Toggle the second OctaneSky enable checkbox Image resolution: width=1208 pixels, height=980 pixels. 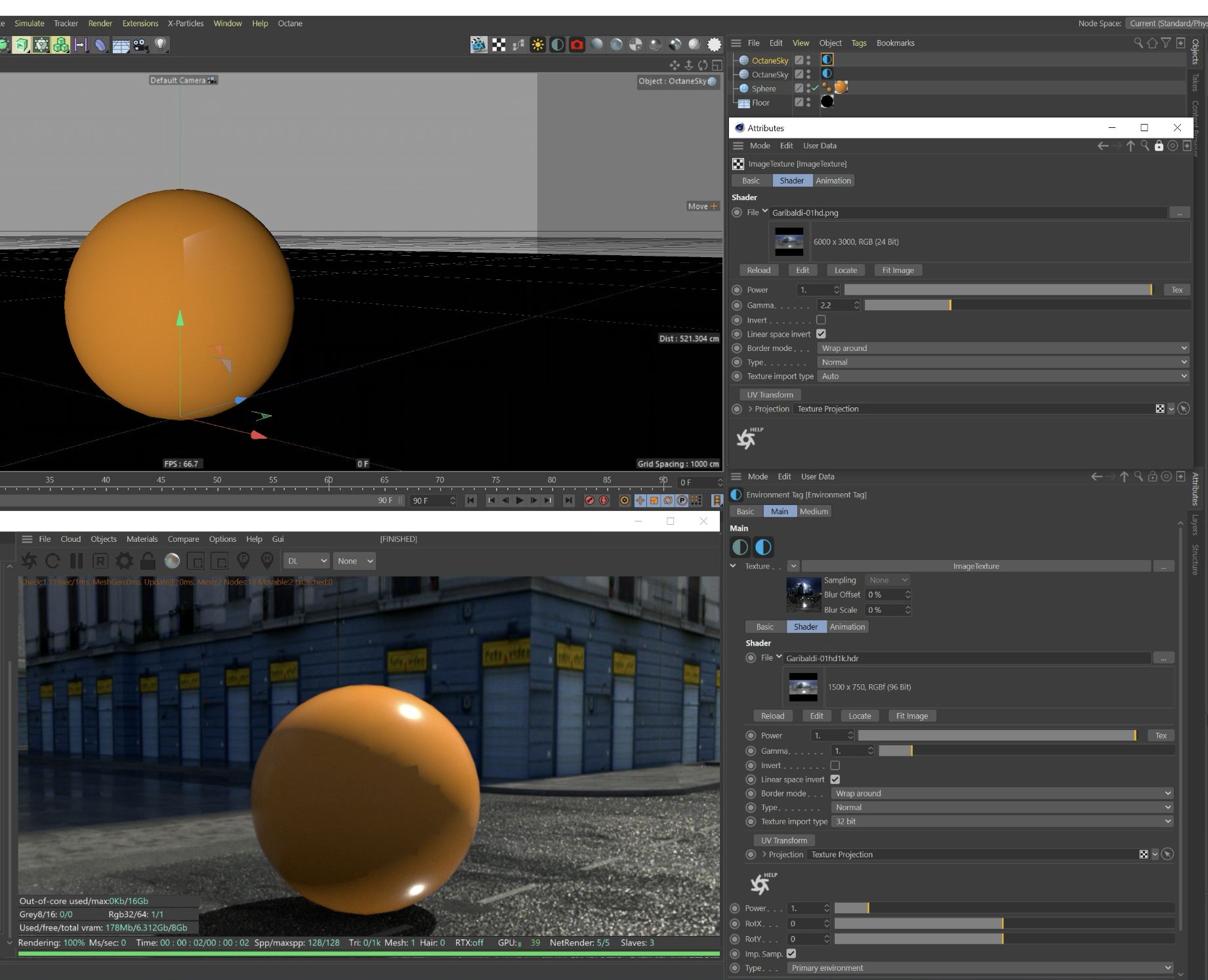point(799,74)
